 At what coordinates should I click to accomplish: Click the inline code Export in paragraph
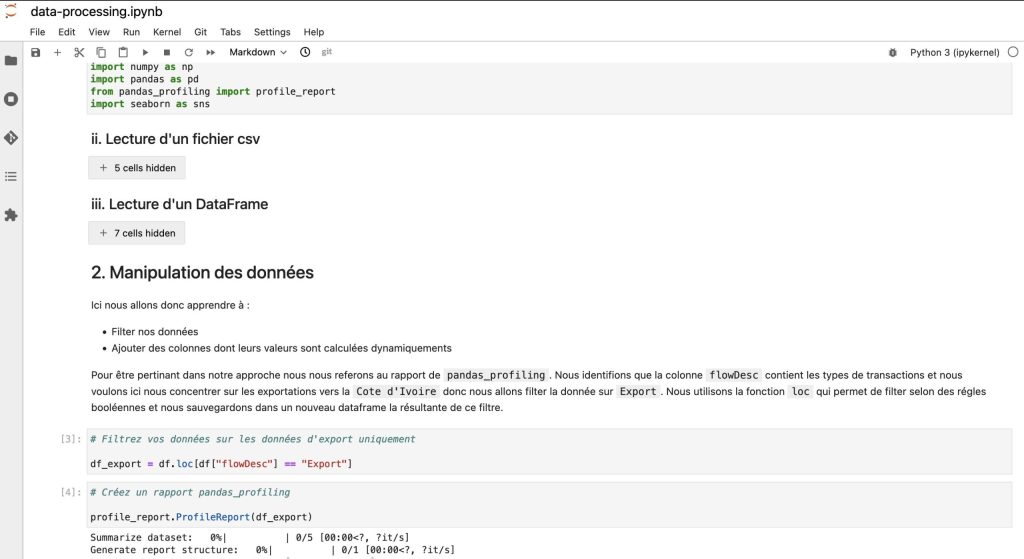638,391
